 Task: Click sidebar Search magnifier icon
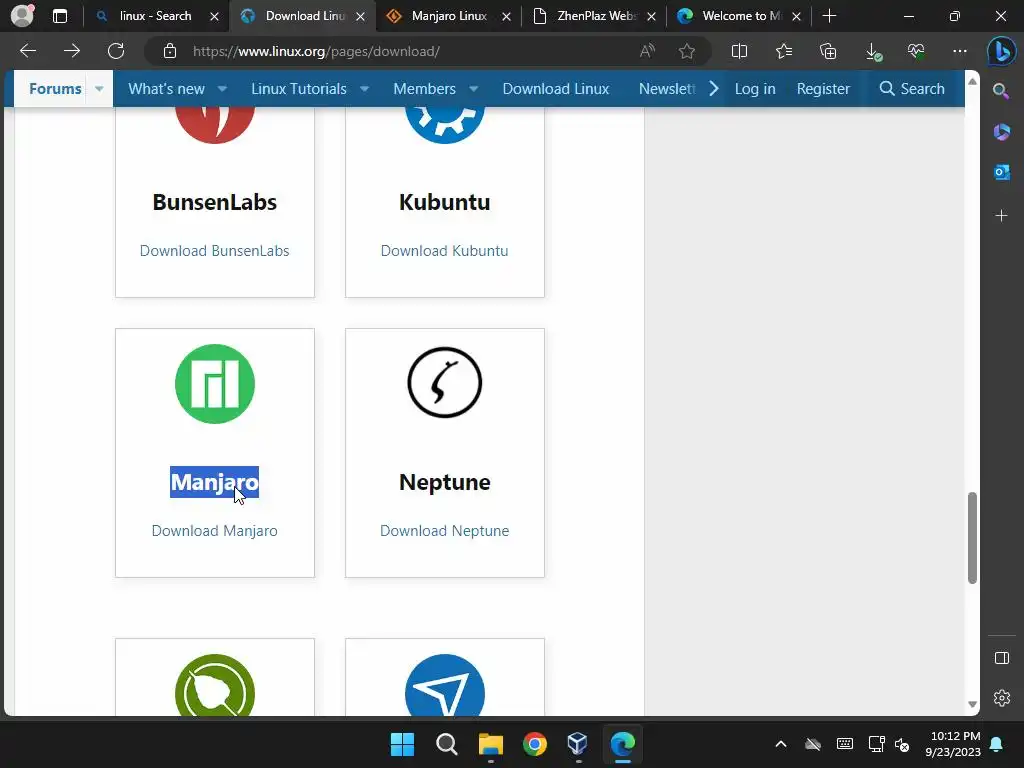pyautogui.click(x=1001, y=91)
